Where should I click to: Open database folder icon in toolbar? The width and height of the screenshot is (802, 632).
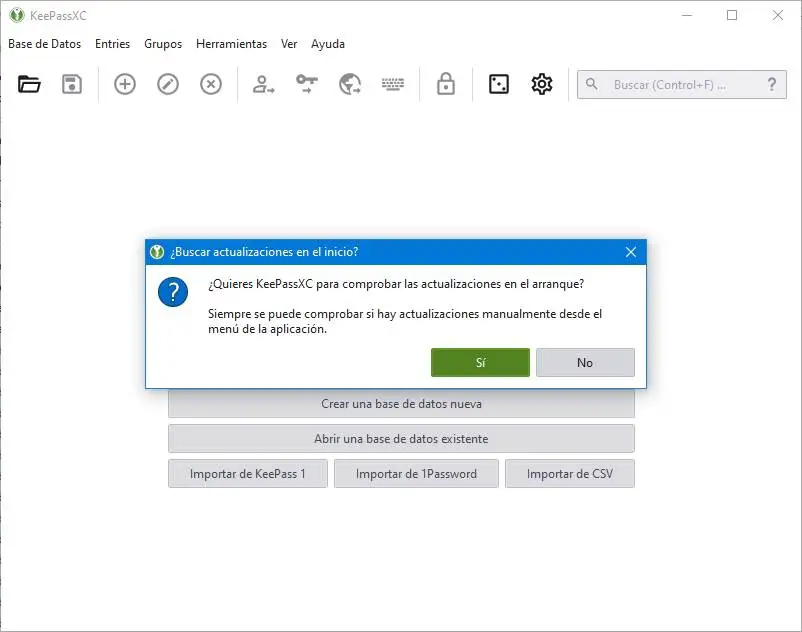point(29,84)
